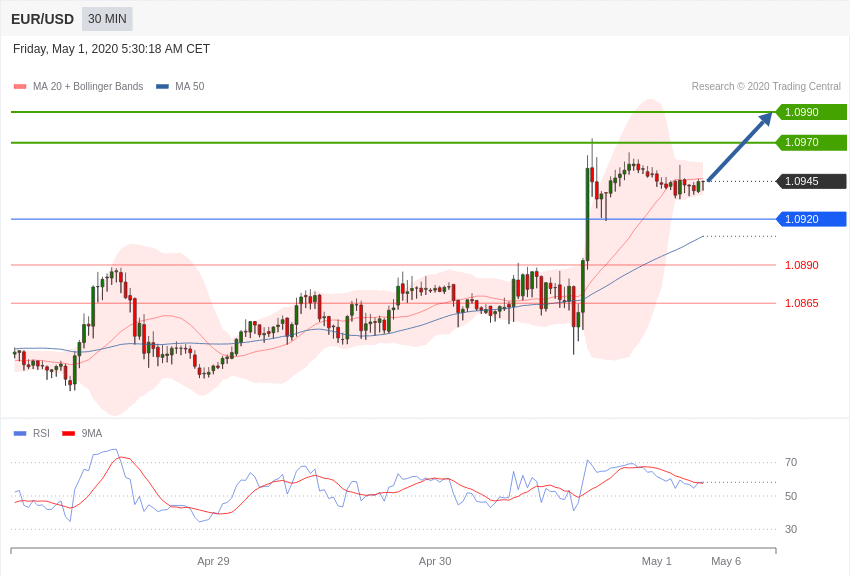Click the May 1 date axis label

pyautogui.click(x=656, y=561)
